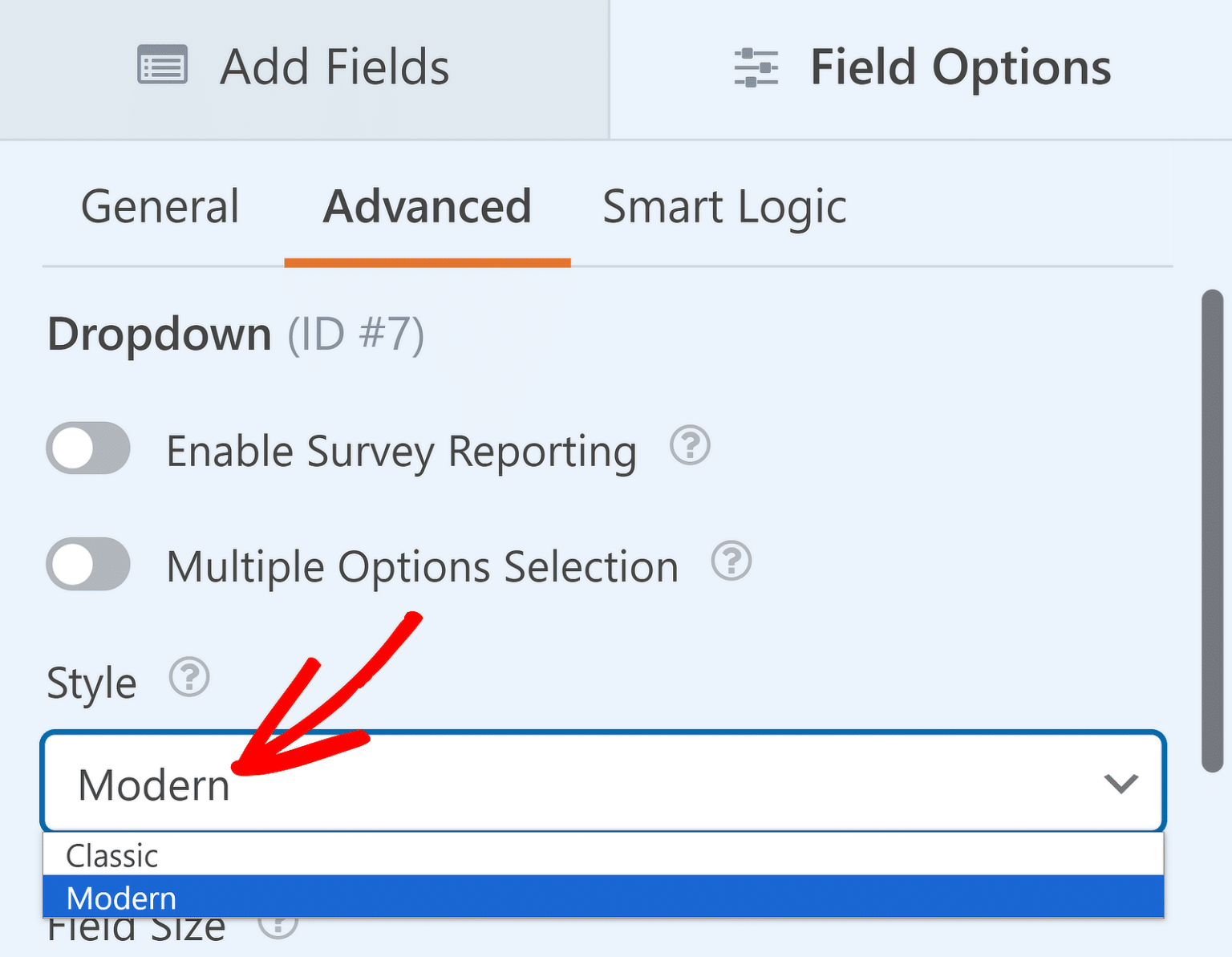The image size is (1232, 957).
Task: Click the Dropdown (ID #7) heading
Action: (237, 334)
